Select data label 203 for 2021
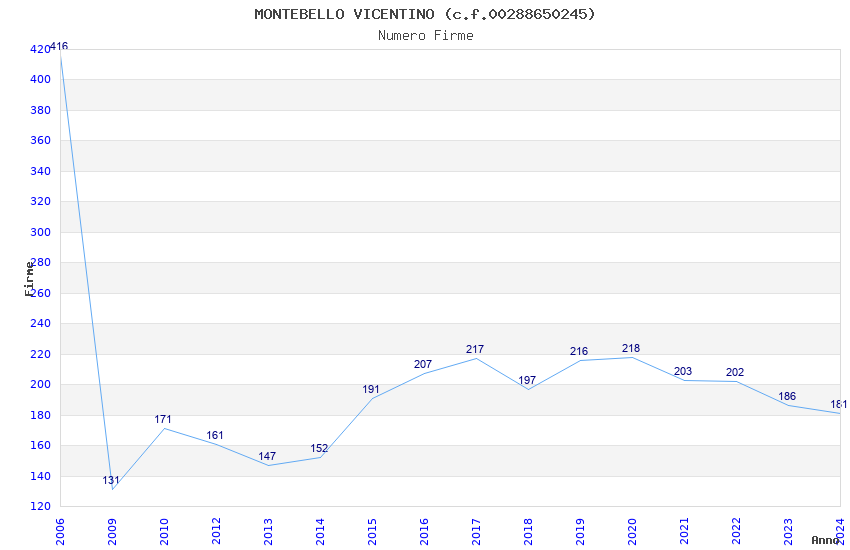Image resolution: width=850 pixels, height=550 pixels. coord(683,371)
